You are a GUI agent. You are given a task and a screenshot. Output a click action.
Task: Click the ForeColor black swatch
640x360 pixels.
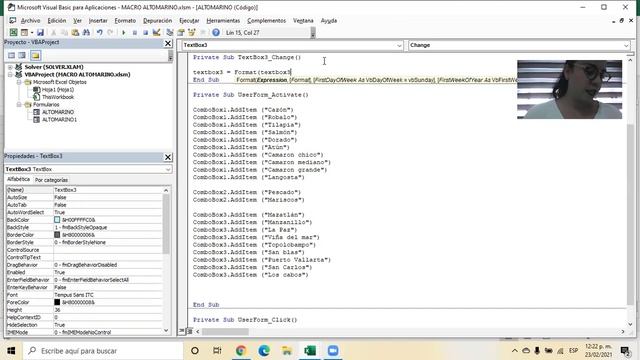tap(57, 302)
